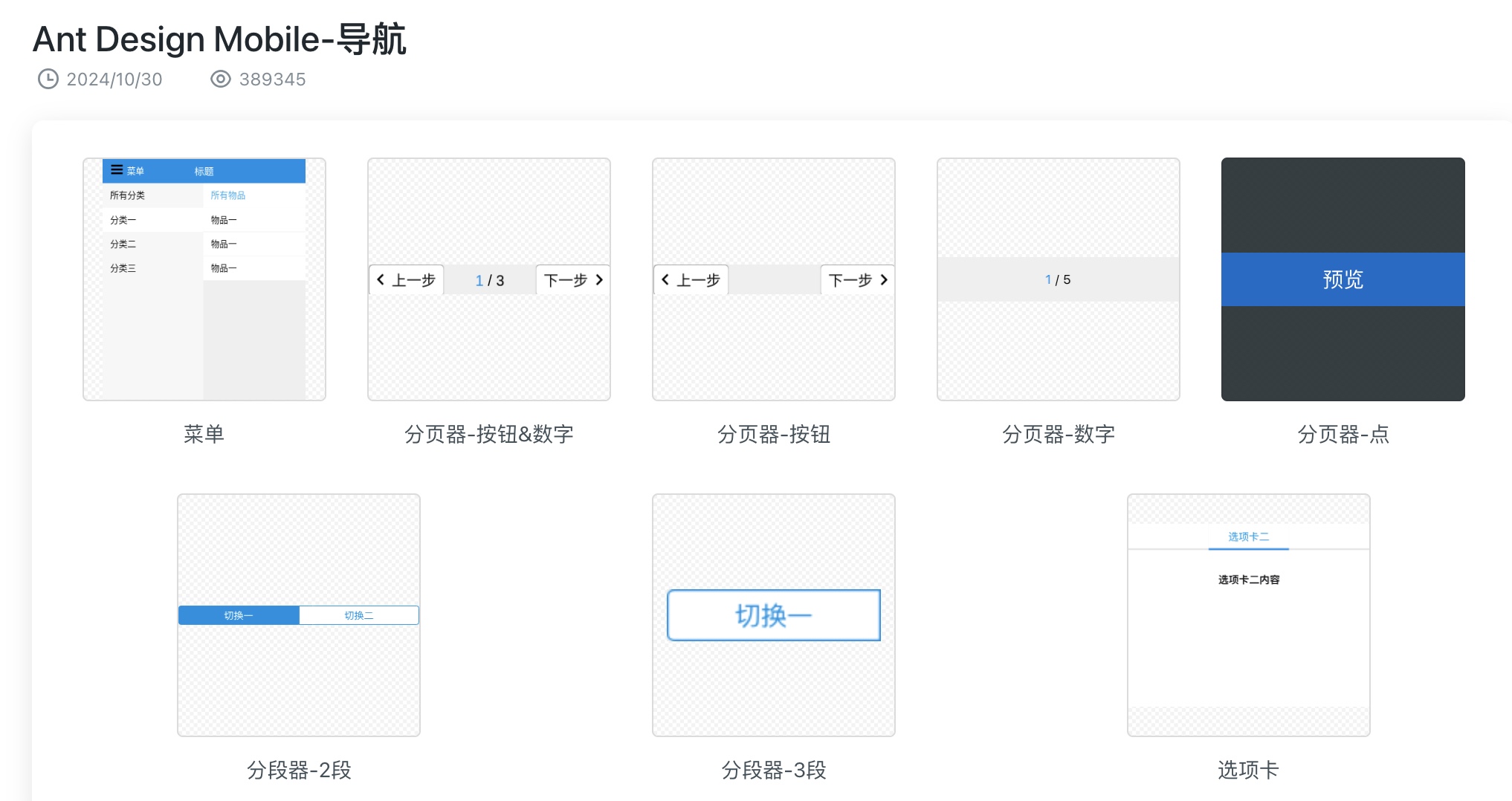Select the 选项卡二 tab label
Viewport: 1512px width, 801px height.
pos(1249,536)
